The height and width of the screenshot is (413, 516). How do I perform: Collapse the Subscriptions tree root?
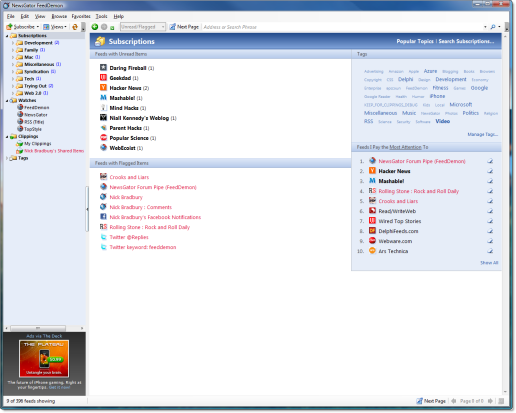pos(7,36)
